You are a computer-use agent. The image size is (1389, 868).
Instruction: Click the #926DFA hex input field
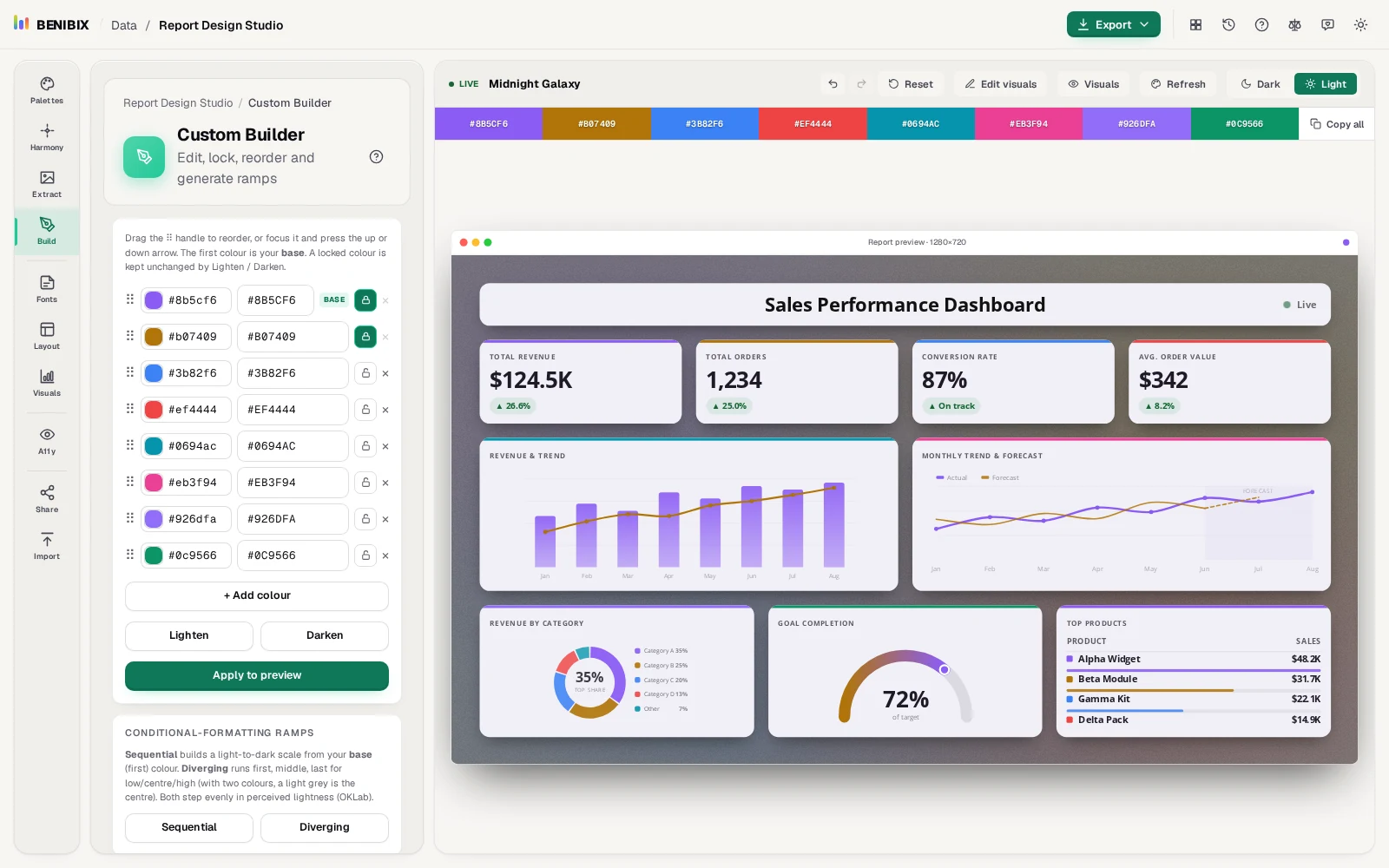293,519
